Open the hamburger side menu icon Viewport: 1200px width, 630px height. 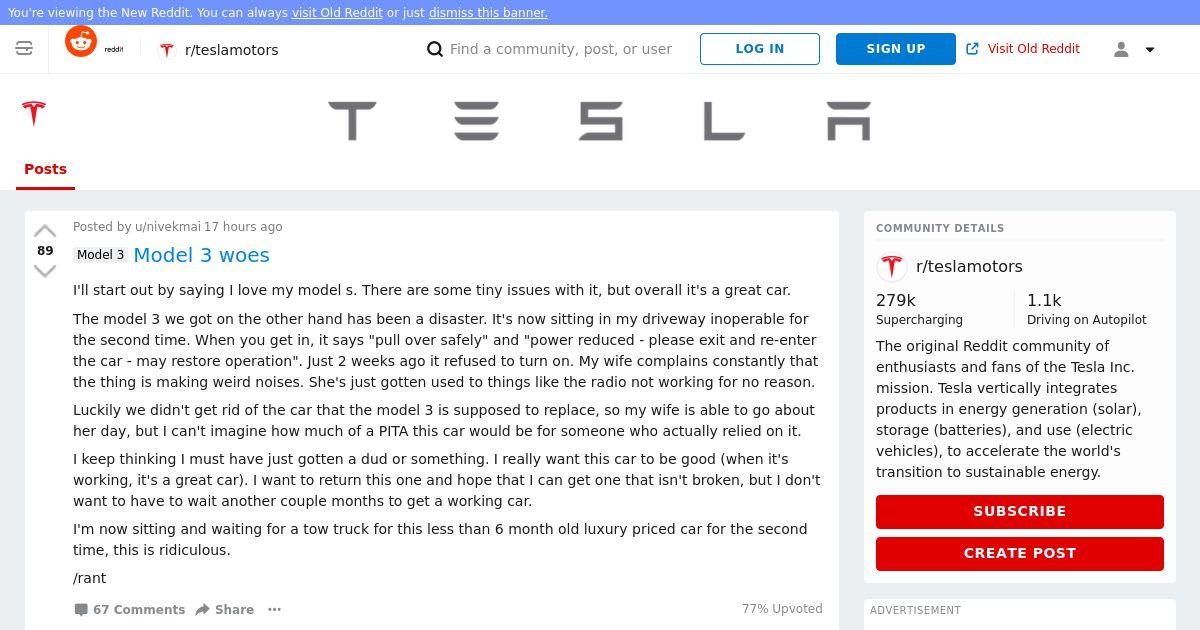(x=24, y=48)
